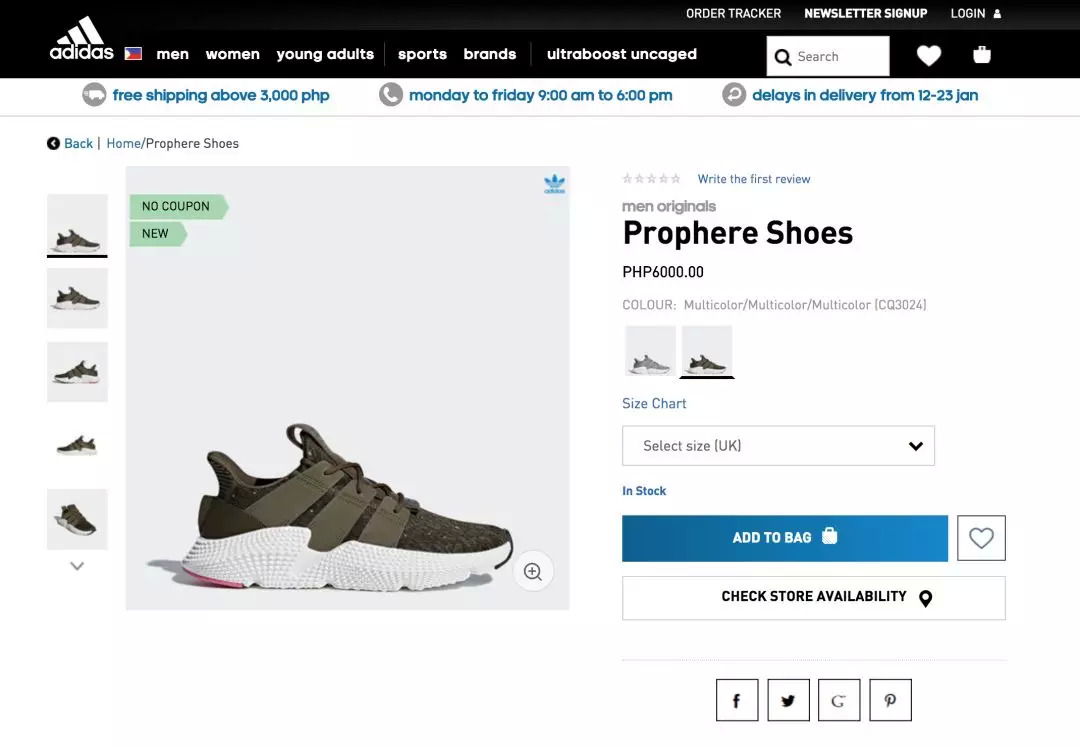Select the grey colour variant swatch
Image resolution: width=1080 pixels, height=747 pixels.
pyautogui.click(x=650, y=351)
